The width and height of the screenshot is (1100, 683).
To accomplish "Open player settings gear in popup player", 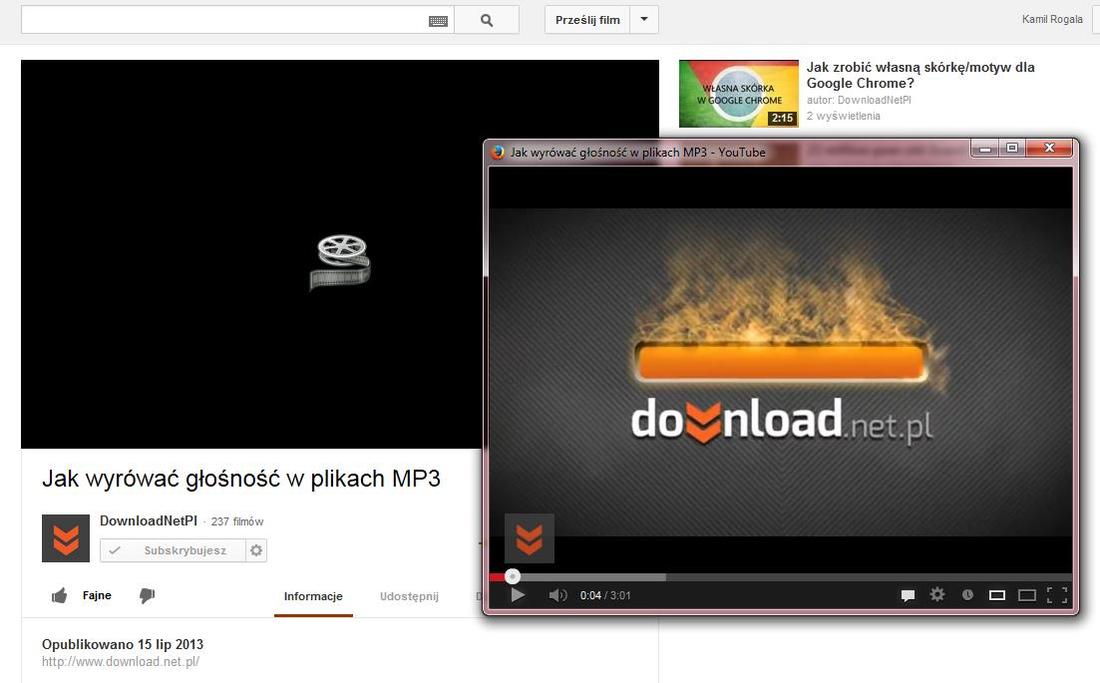I will [x=937, y=595].
